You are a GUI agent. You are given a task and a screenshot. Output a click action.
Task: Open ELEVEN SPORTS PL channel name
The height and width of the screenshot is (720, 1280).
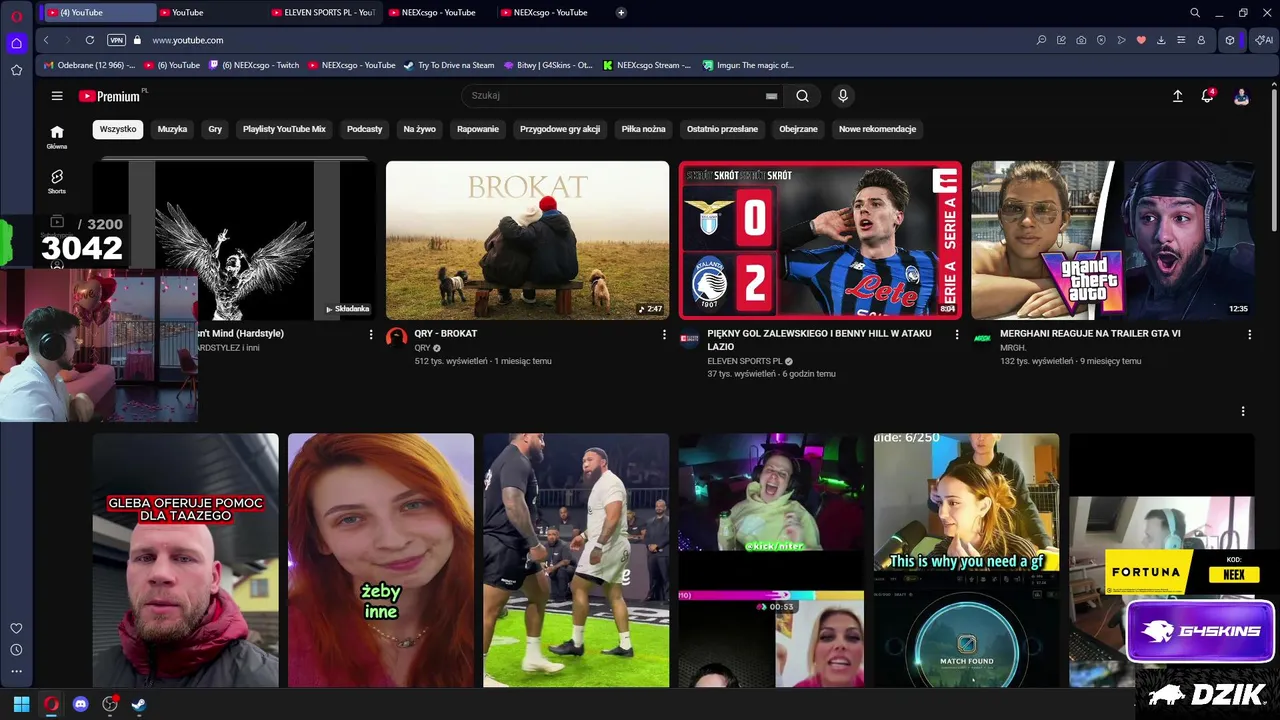point(745,361)
